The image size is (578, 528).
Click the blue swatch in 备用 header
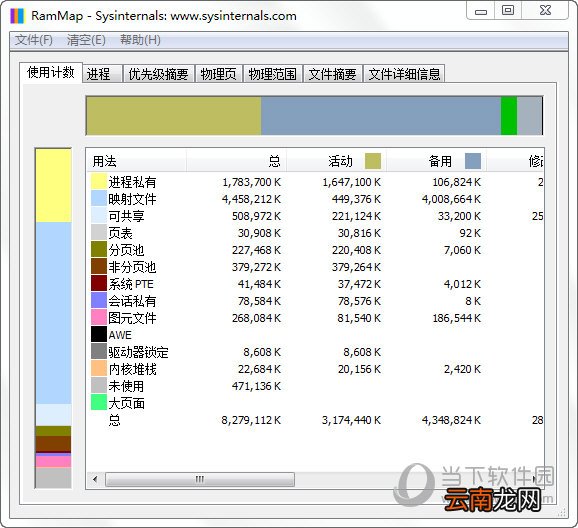[x=473, y=161]
